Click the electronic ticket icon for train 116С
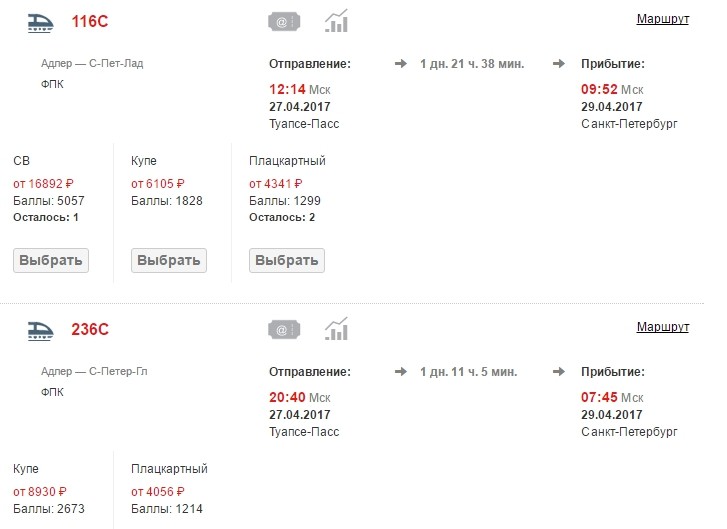Screen dimensions: 727x529 point(284,21)
